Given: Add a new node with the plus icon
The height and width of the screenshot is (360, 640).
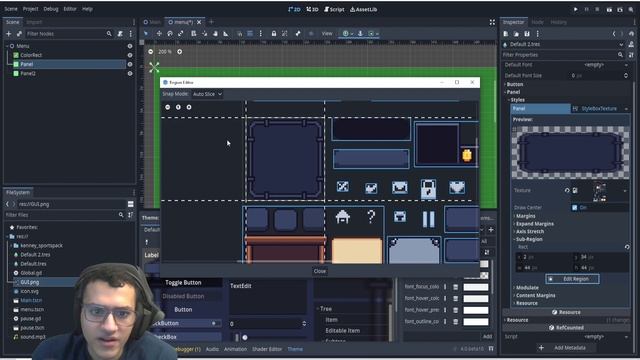Looking at the screenshot, I should point(9,34).
